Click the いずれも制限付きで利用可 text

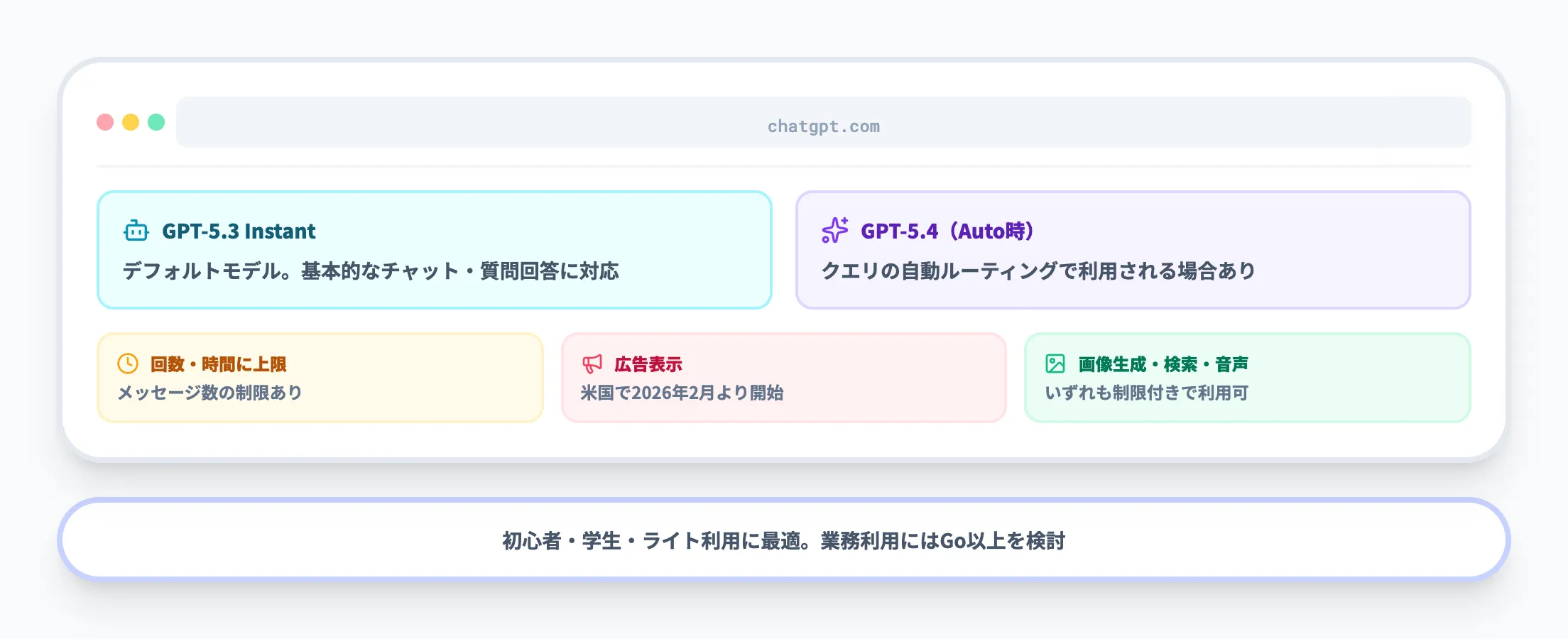point(1148,391)
